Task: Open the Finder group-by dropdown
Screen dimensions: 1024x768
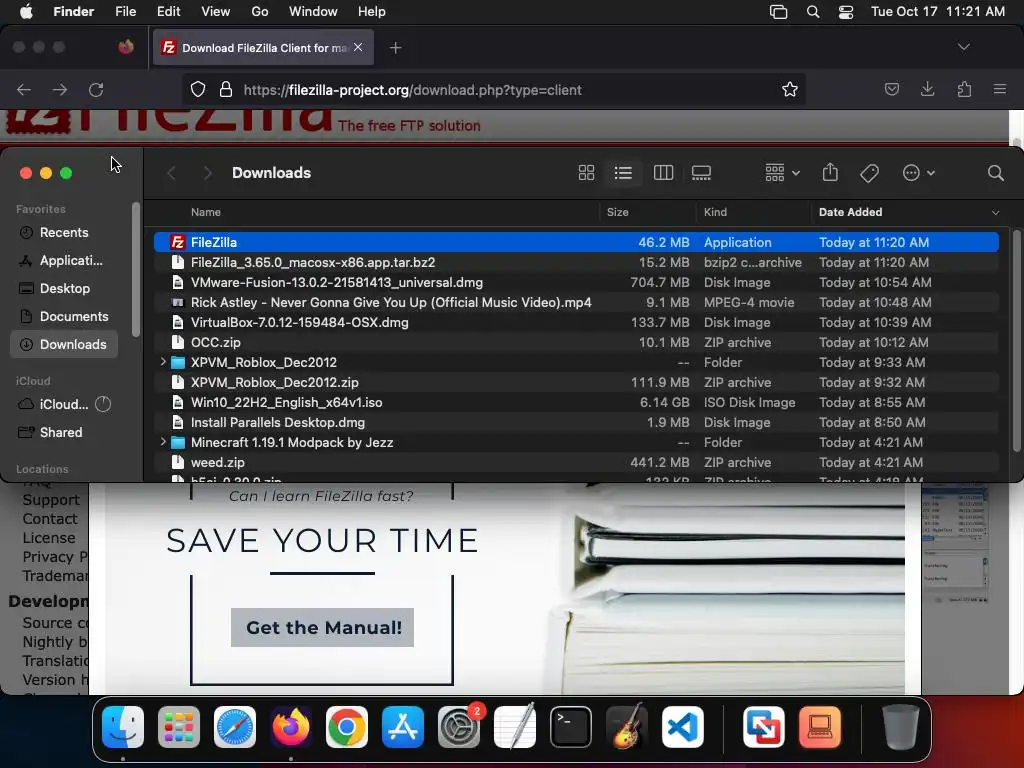Action: (782, 173)
